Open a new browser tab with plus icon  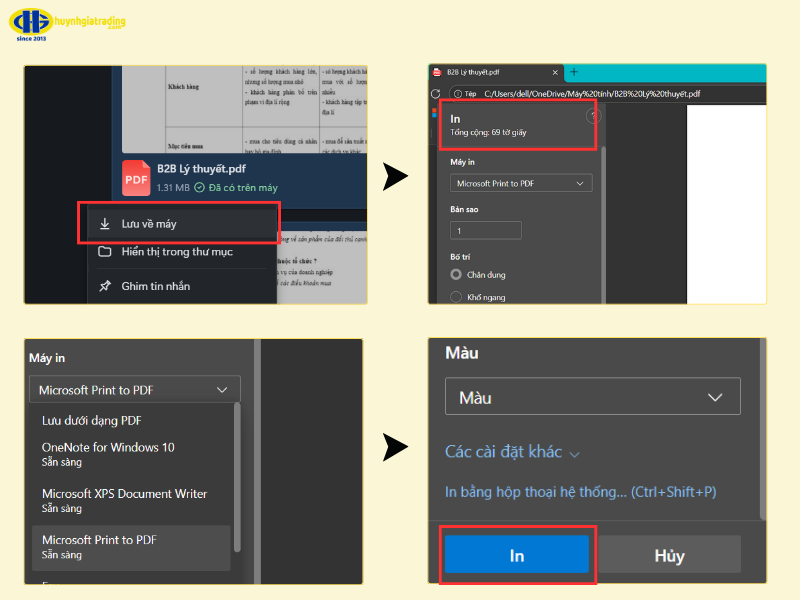point(574,72)
